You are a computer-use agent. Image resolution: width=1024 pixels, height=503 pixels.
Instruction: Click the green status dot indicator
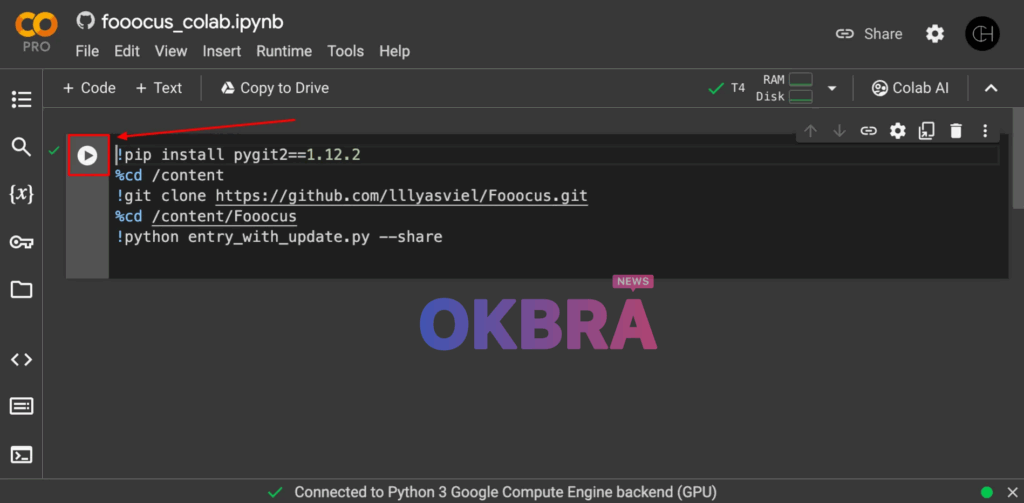(x=987, y=492)
